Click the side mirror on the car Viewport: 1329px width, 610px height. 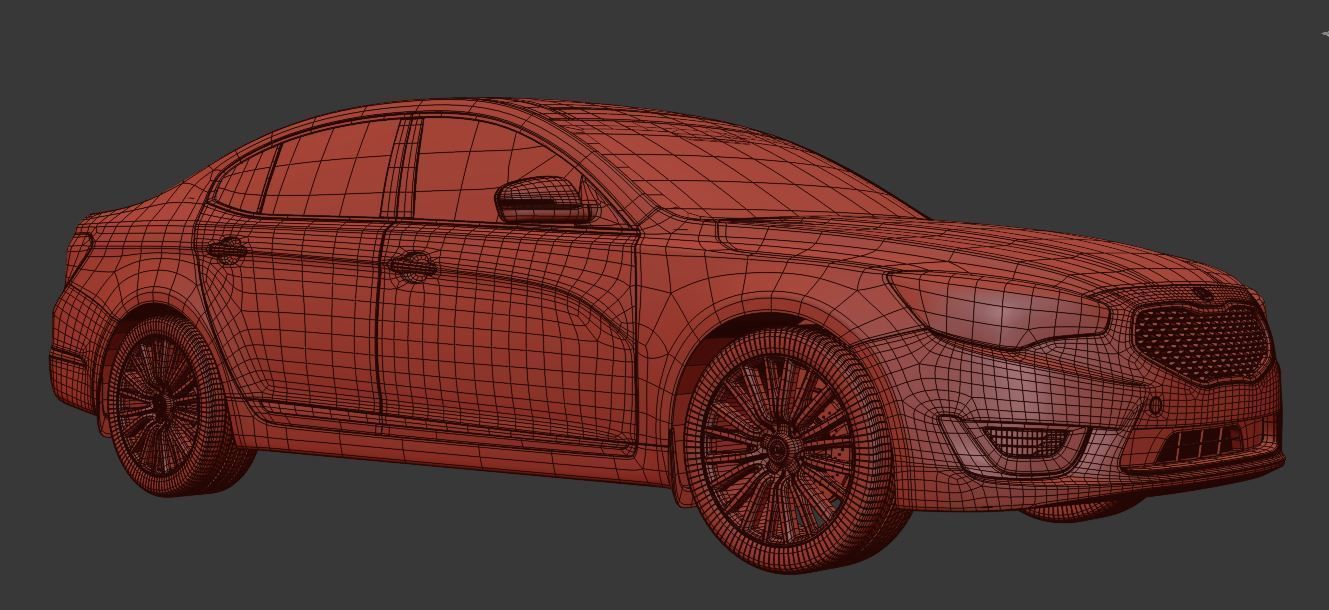[x=546, y=200]
